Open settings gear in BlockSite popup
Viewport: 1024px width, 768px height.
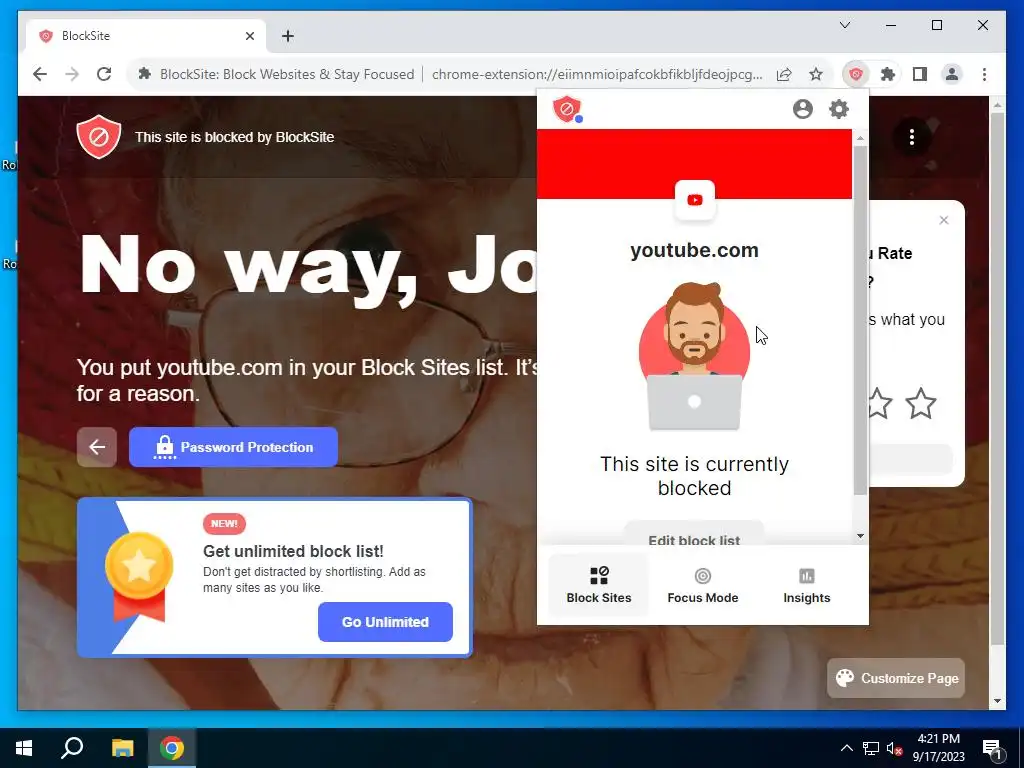coord(839,108)
